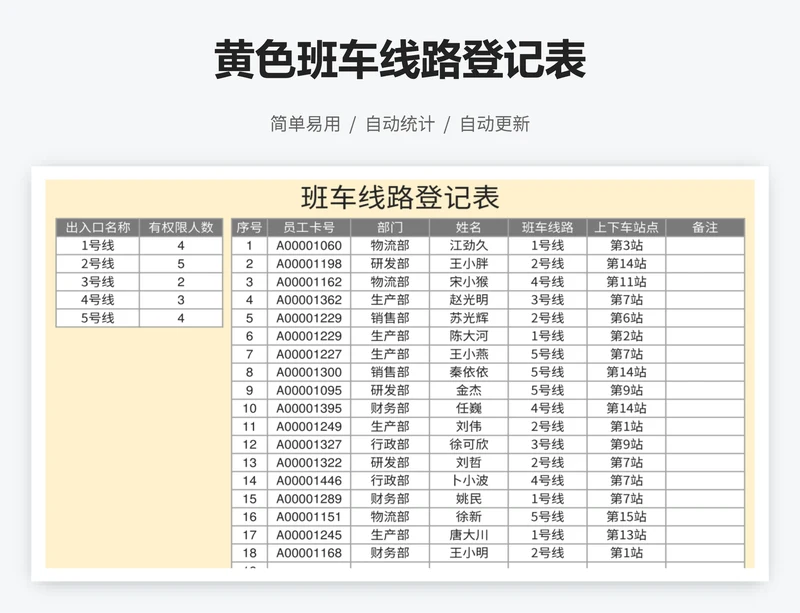Viewport: 800px width, 613px height.
Task: Click the name 刘伟
Action: click(469, 426)
